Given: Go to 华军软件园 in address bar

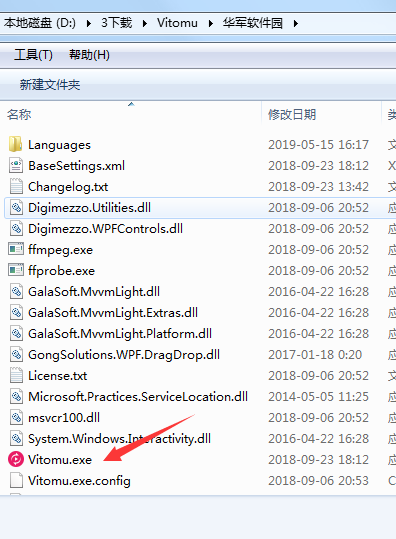Looking at the screenshot, I should 253,23.
